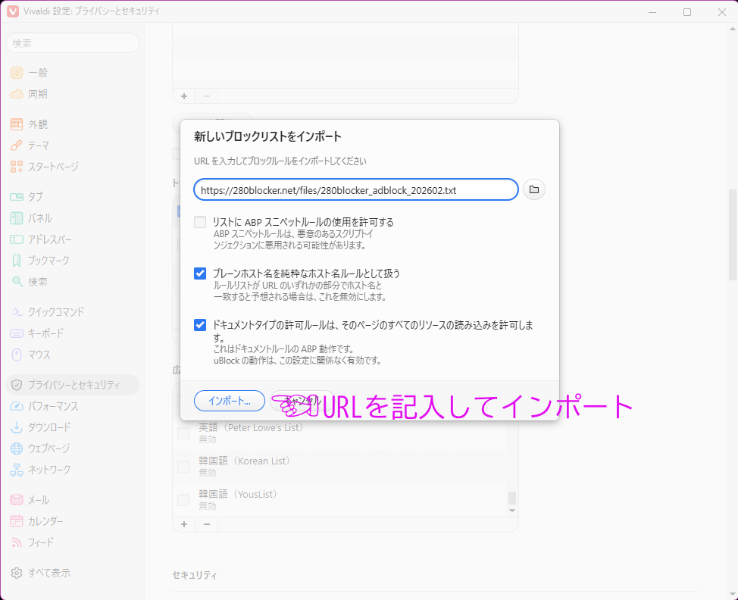Open the ブックマーク settings icon
The image size is (738, 600).
point(17,261)
